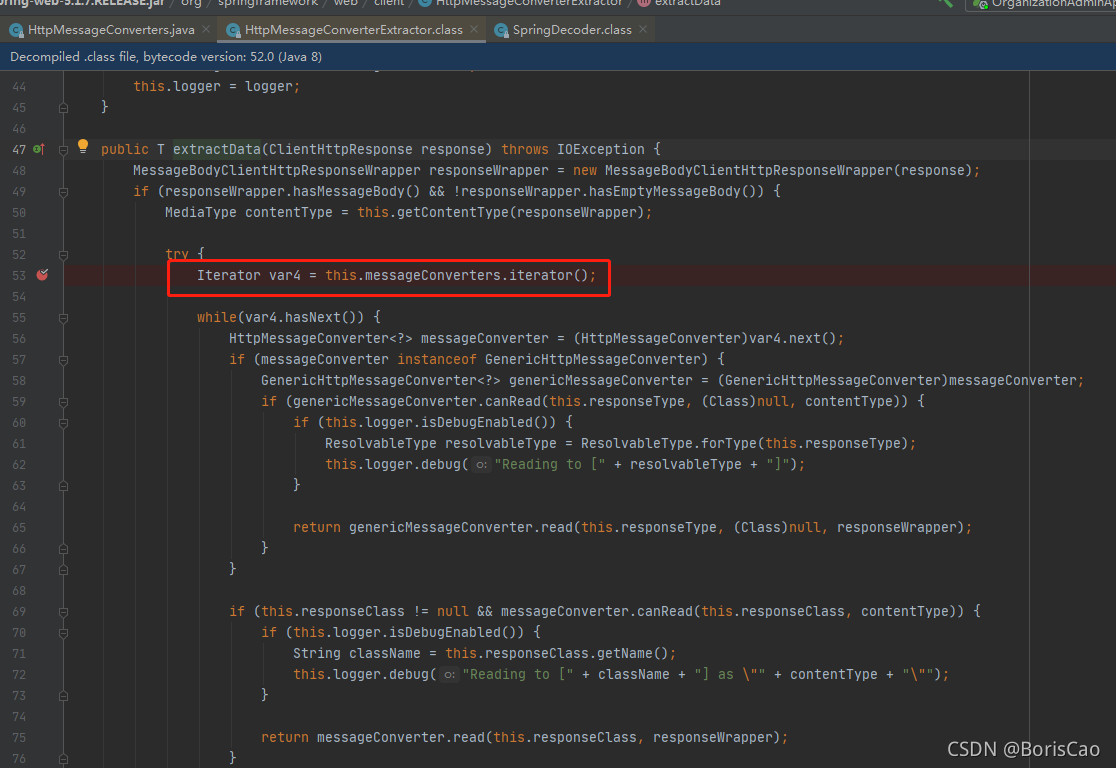Switch to the SpringDecoder.class tab
This screenshot has height=768, width=1116.
565,30
